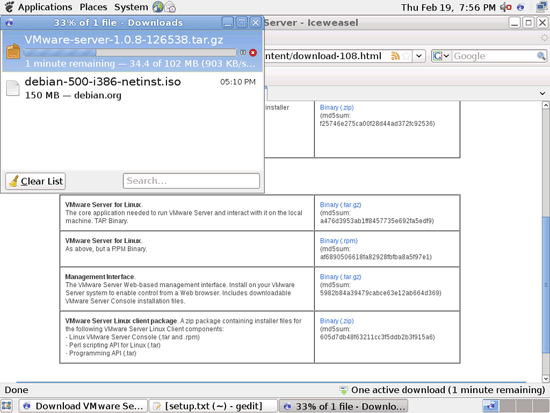Launch the web browser icon in top panel
The image size is (550, 413).
158,7
